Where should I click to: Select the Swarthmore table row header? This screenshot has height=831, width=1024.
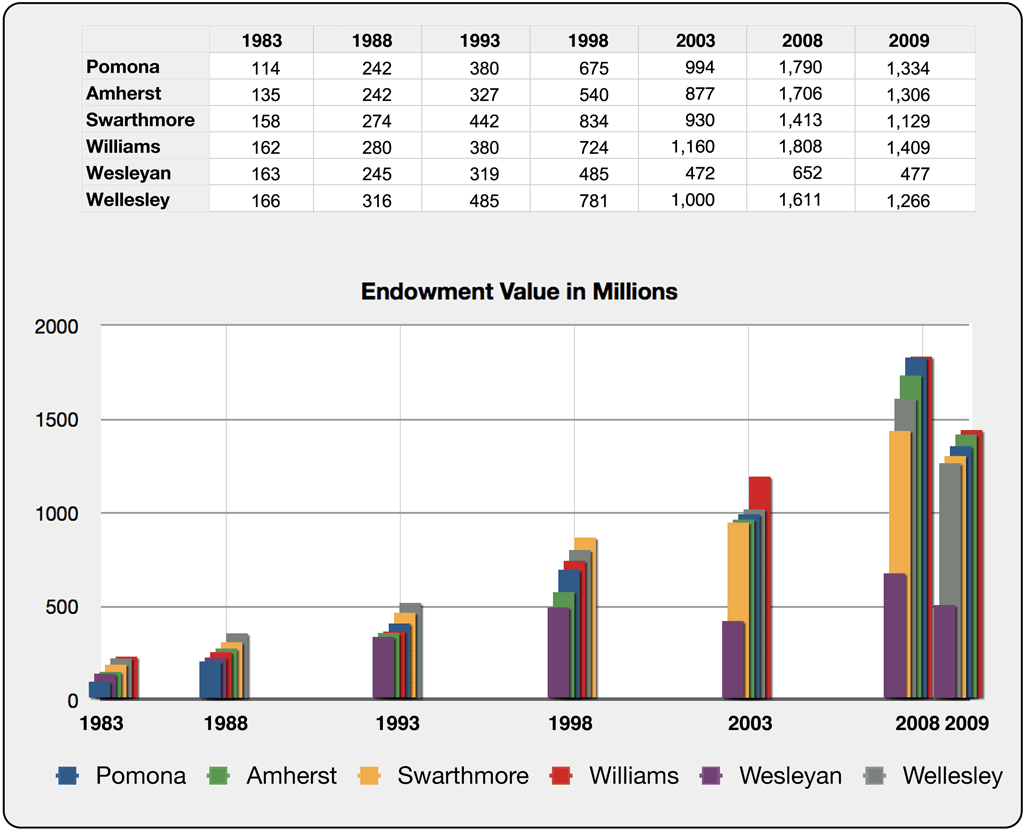tap(146, 120)
